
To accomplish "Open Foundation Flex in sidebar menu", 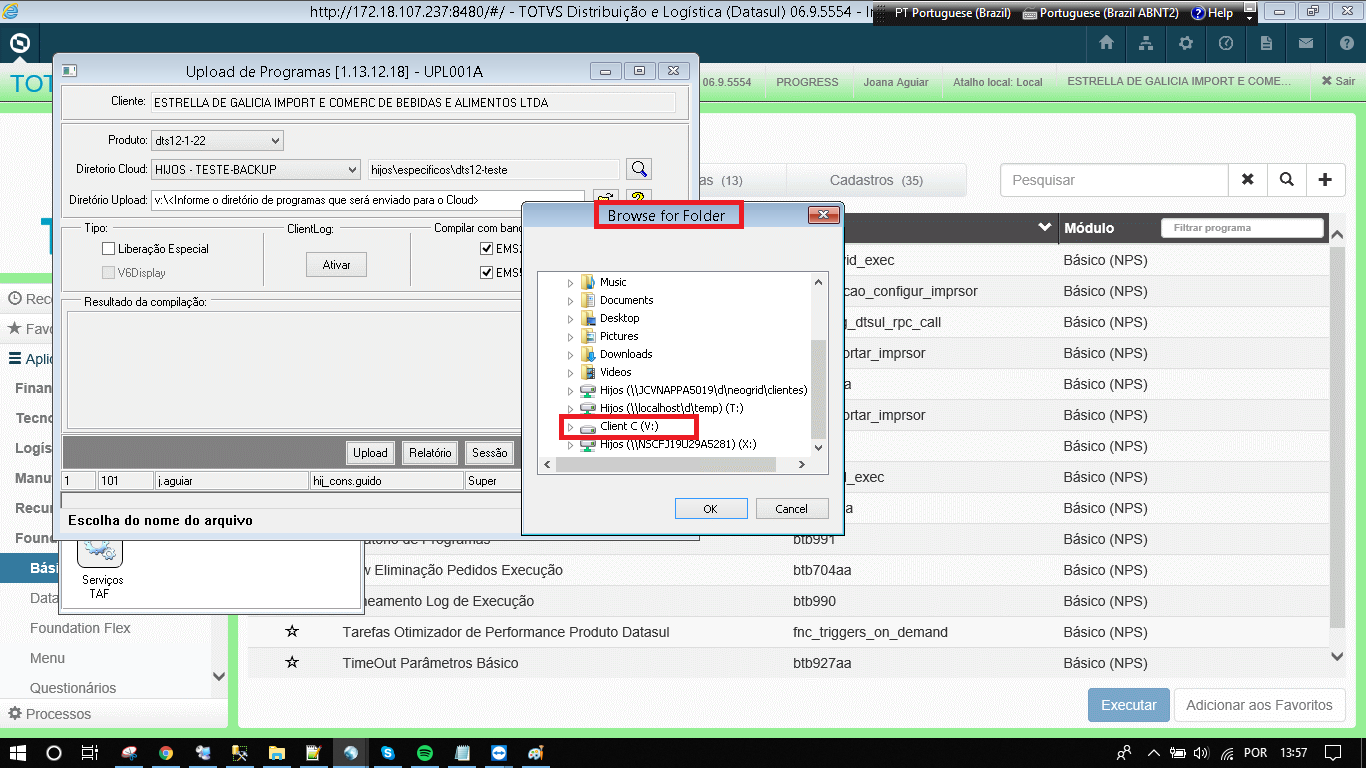I will coord(80,628).
